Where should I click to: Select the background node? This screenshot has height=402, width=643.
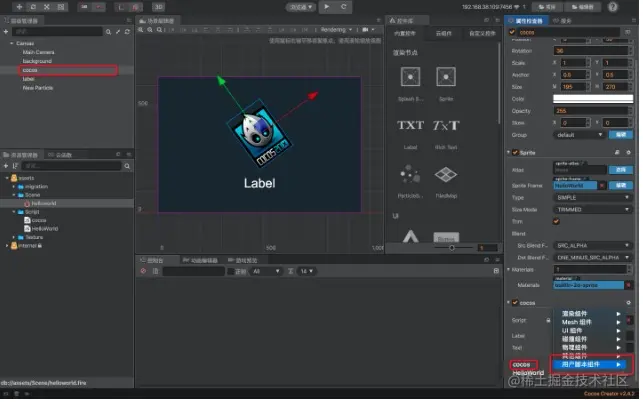tap(37, 61)
